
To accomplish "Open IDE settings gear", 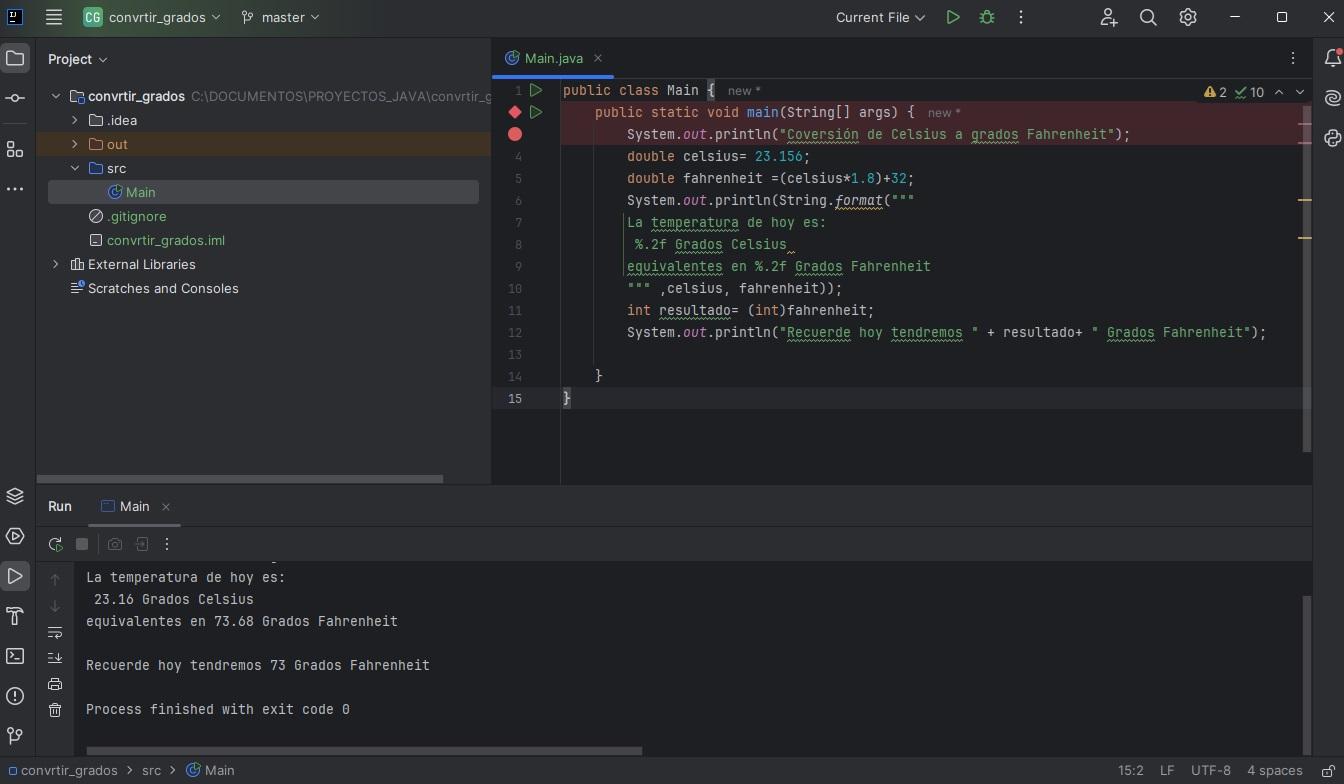I will [x=1188, y=17].
